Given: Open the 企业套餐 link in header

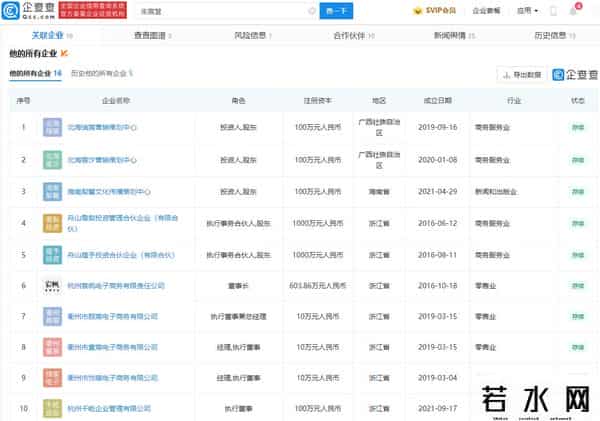Looking at the screenshot, I should tap(486, 11).
